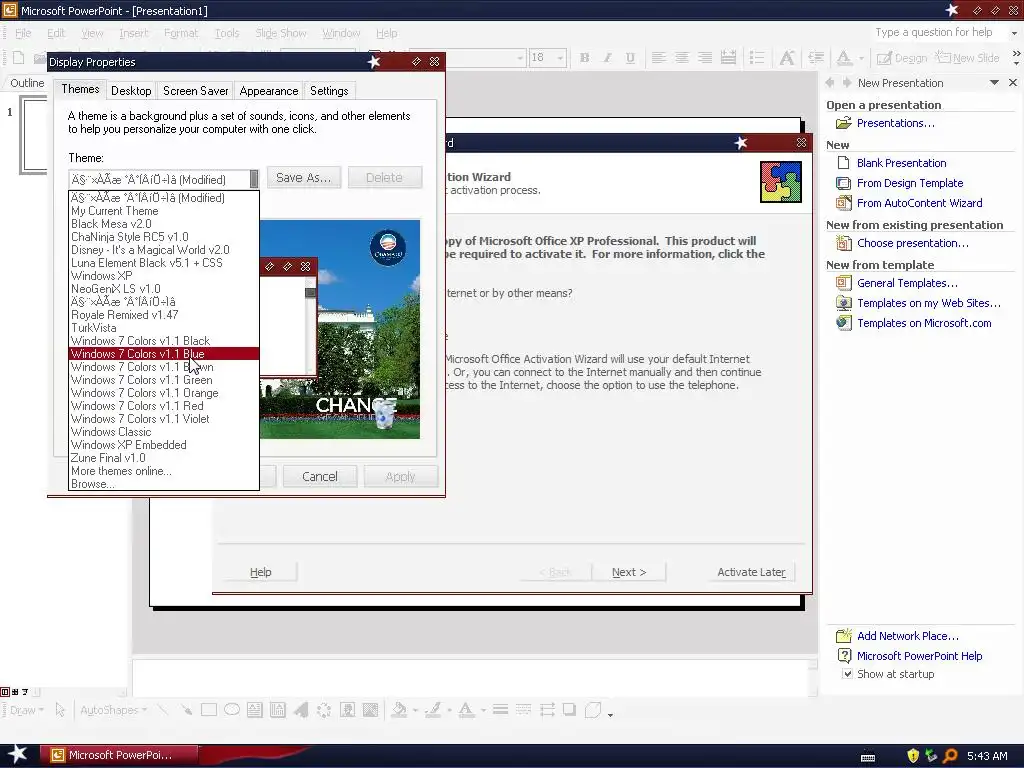This screenshot has height=768, width=1024.
Task: Open Line Color dropdown arrow
Action: point(449,710)
